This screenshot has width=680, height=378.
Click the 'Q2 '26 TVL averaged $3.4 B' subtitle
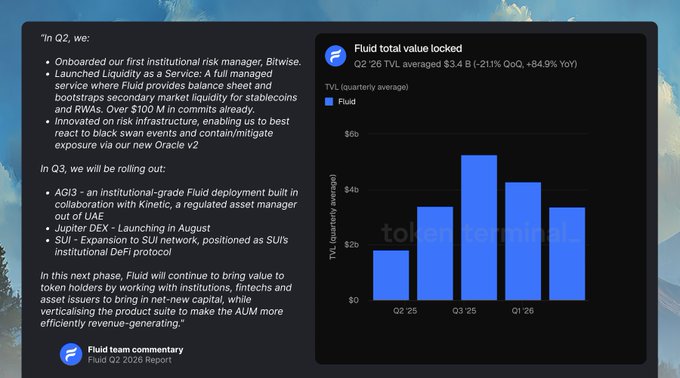pos(465,64)
